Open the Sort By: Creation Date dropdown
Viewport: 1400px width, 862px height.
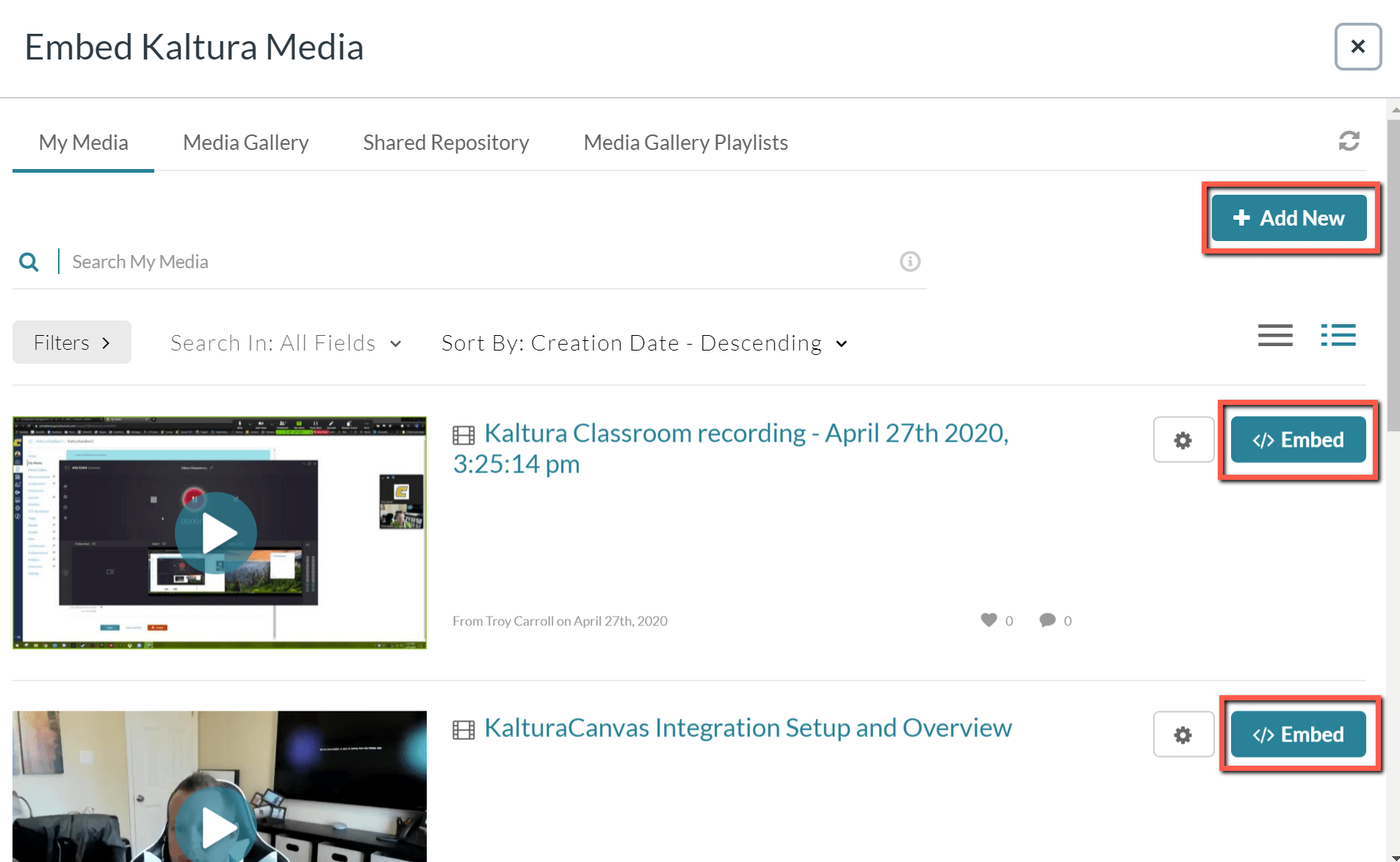pyautogui.click(x=644, y=343)
